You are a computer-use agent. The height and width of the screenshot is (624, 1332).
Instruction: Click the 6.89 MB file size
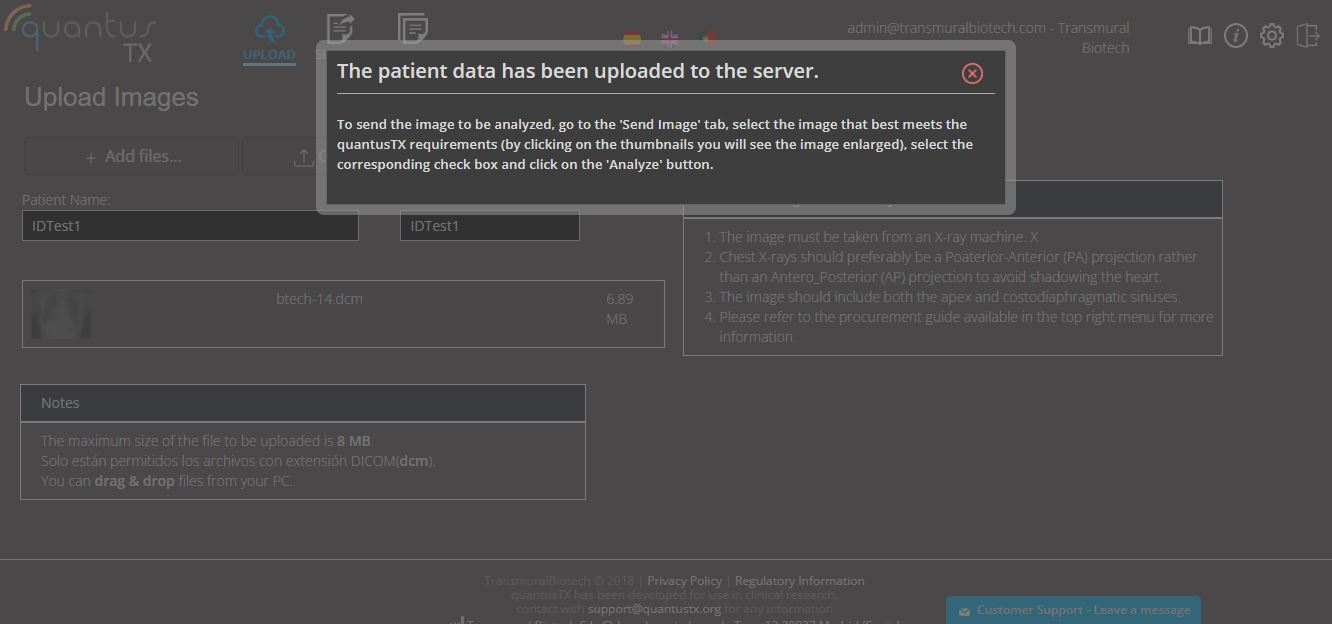click(620, 308)
